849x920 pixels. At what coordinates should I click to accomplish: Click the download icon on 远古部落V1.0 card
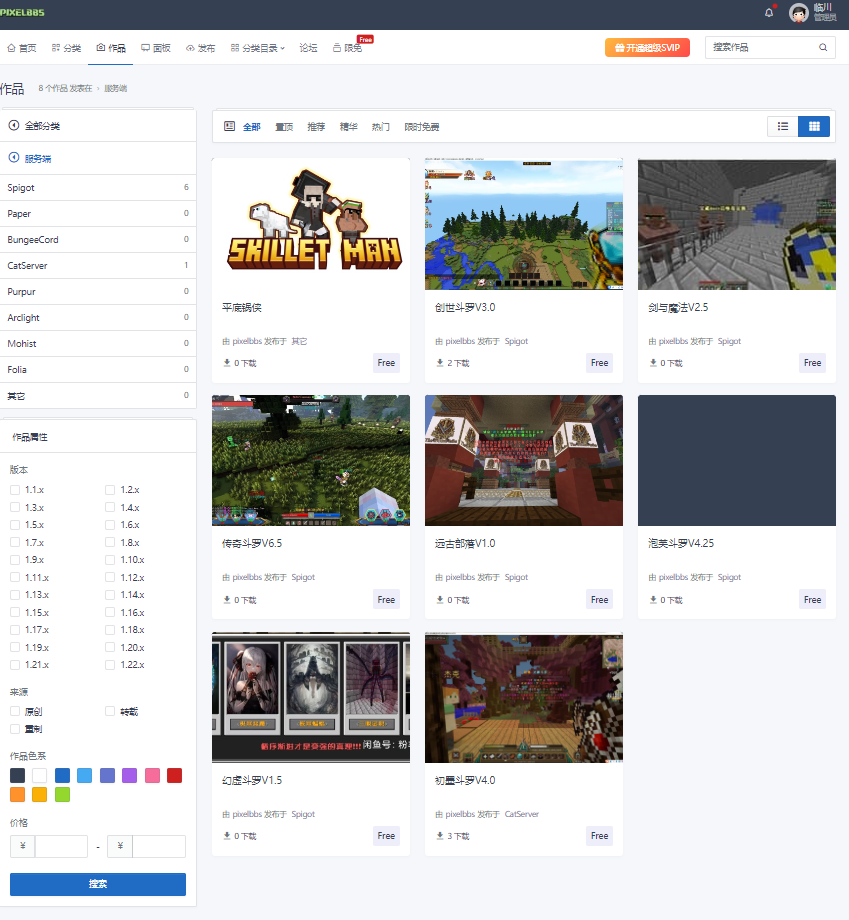click(x=439, y=600)
